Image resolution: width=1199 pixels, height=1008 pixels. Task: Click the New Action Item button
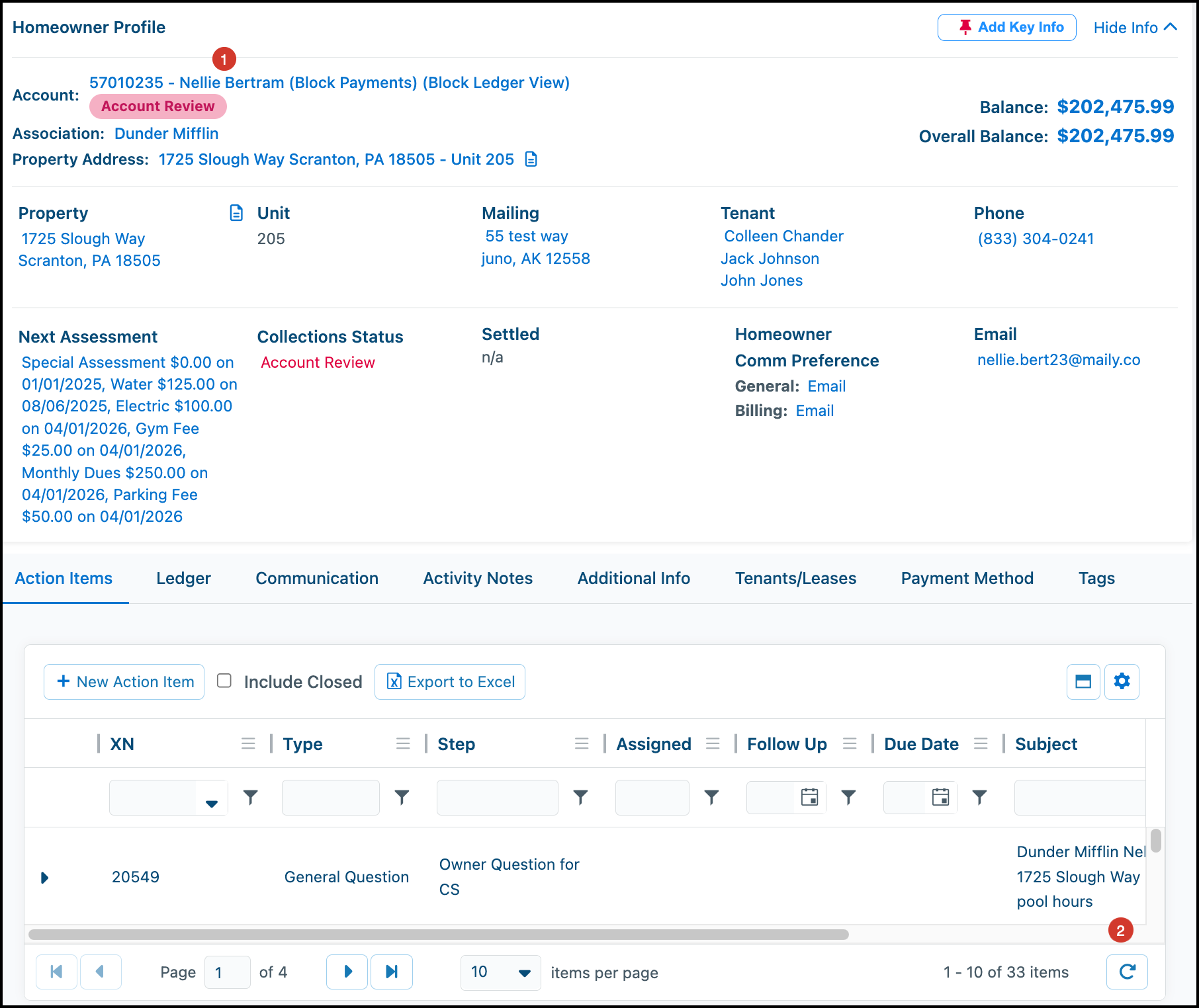[x=124, y=681]
